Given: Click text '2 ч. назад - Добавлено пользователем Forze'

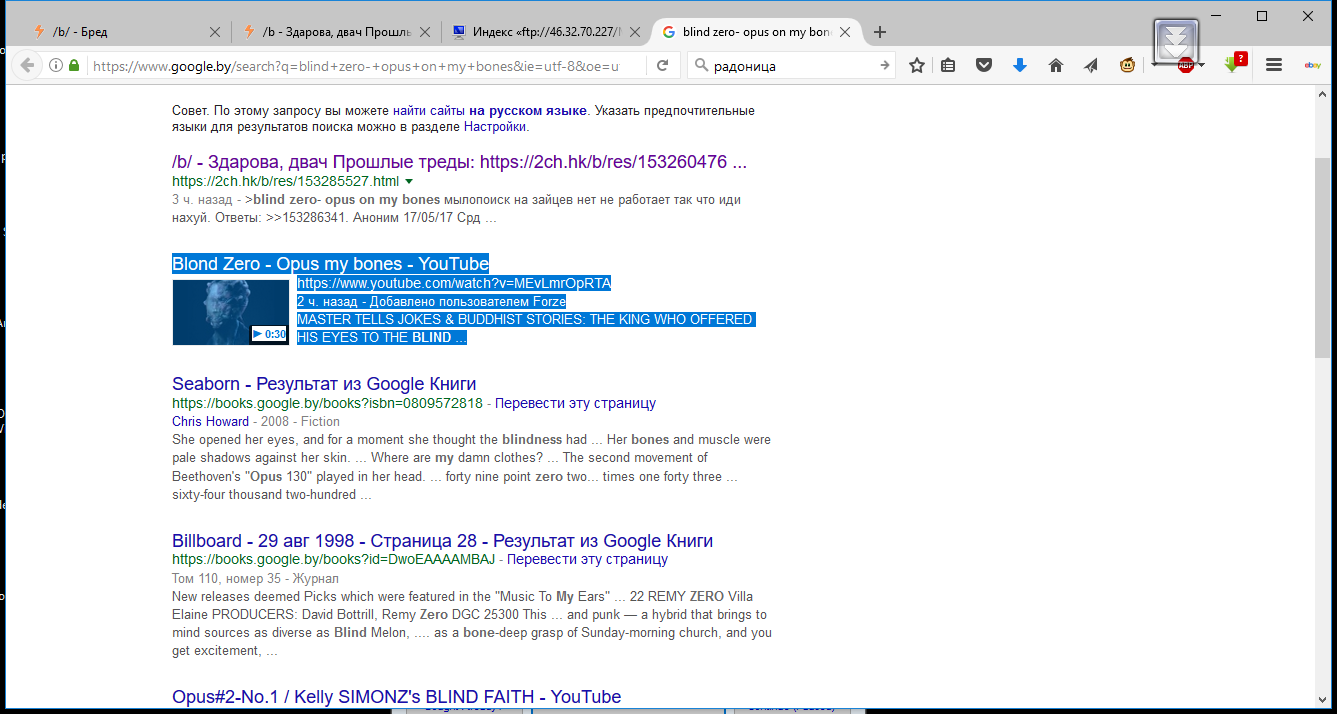Looking at the screenshot, I should [x=431, y=302].
